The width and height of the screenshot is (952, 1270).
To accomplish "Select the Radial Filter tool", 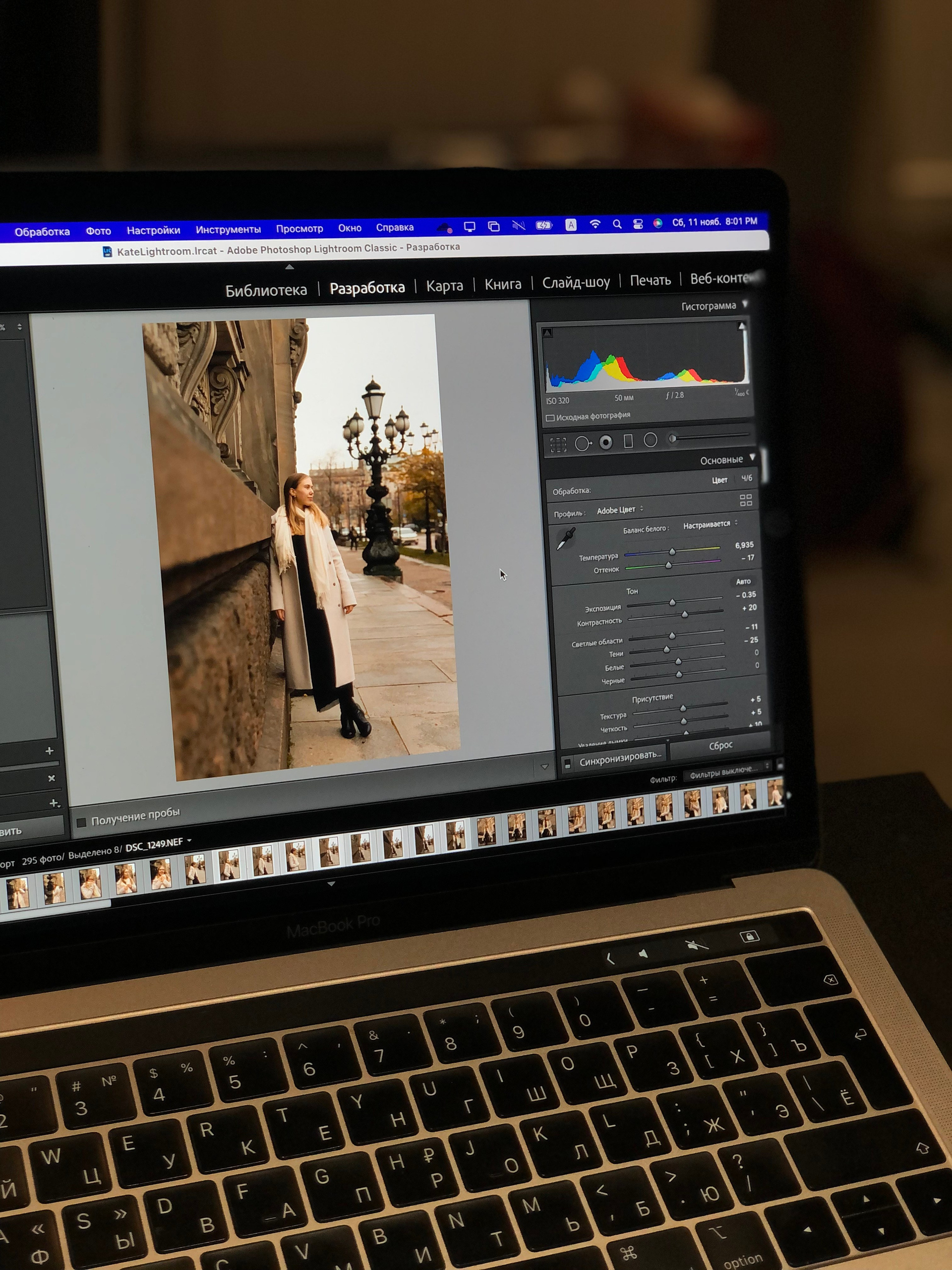I will pyautogui.click(x=650, y=440).
